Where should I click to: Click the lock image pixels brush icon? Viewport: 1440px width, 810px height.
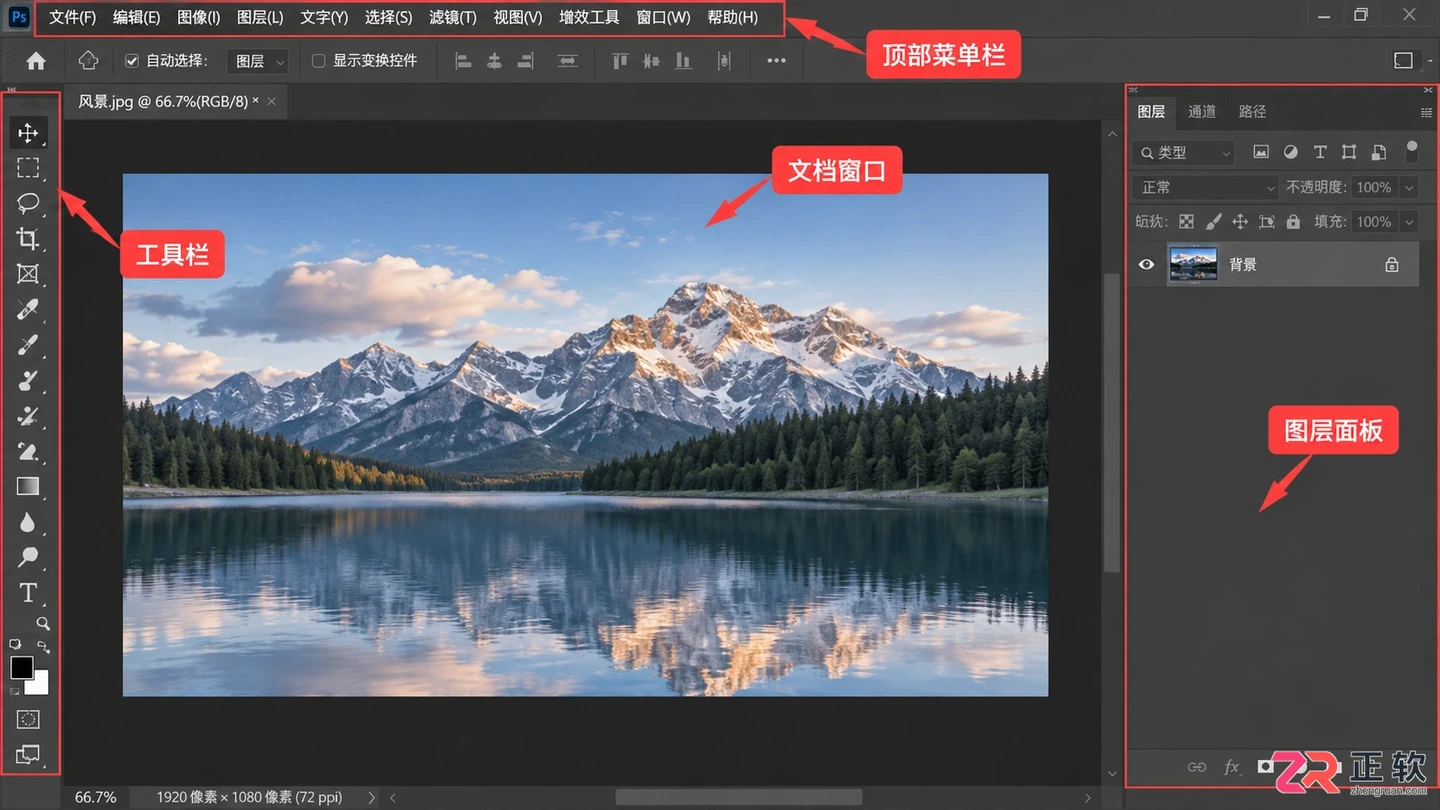[x=1213, y=222]
